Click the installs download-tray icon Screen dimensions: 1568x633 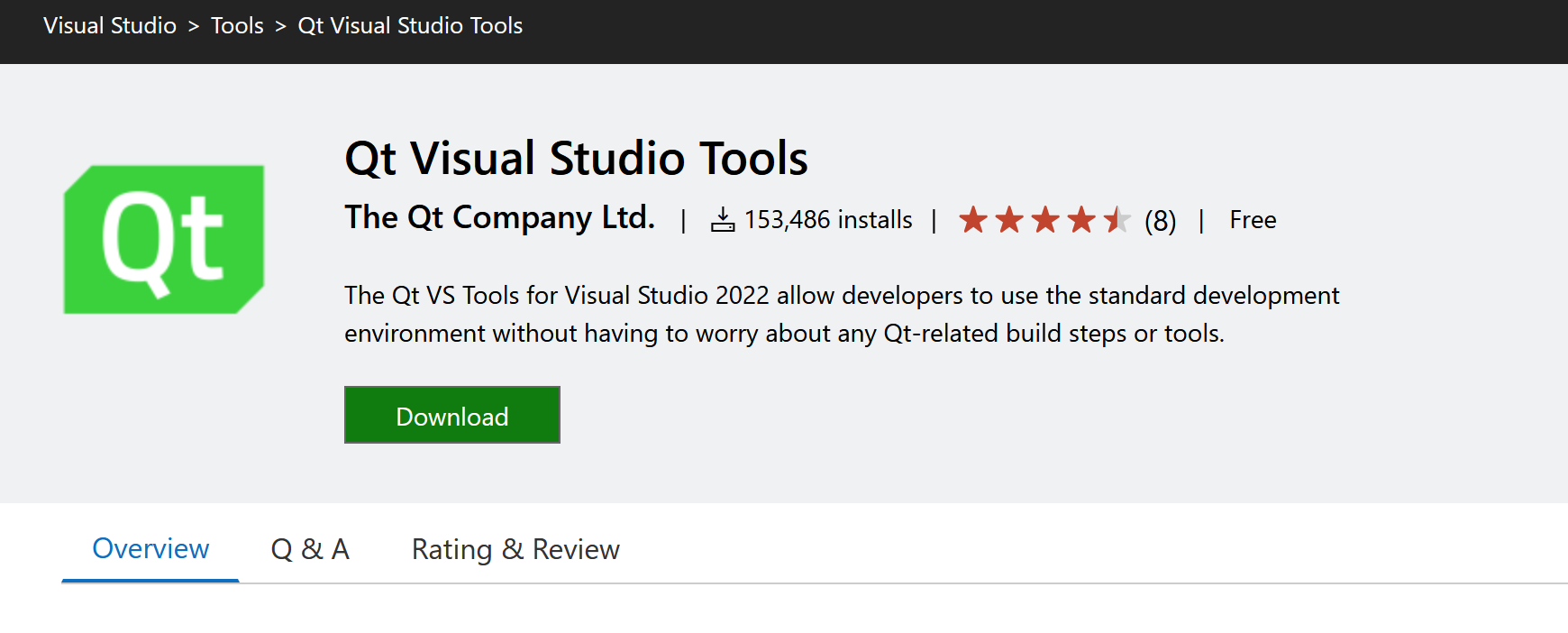point(722,220)
